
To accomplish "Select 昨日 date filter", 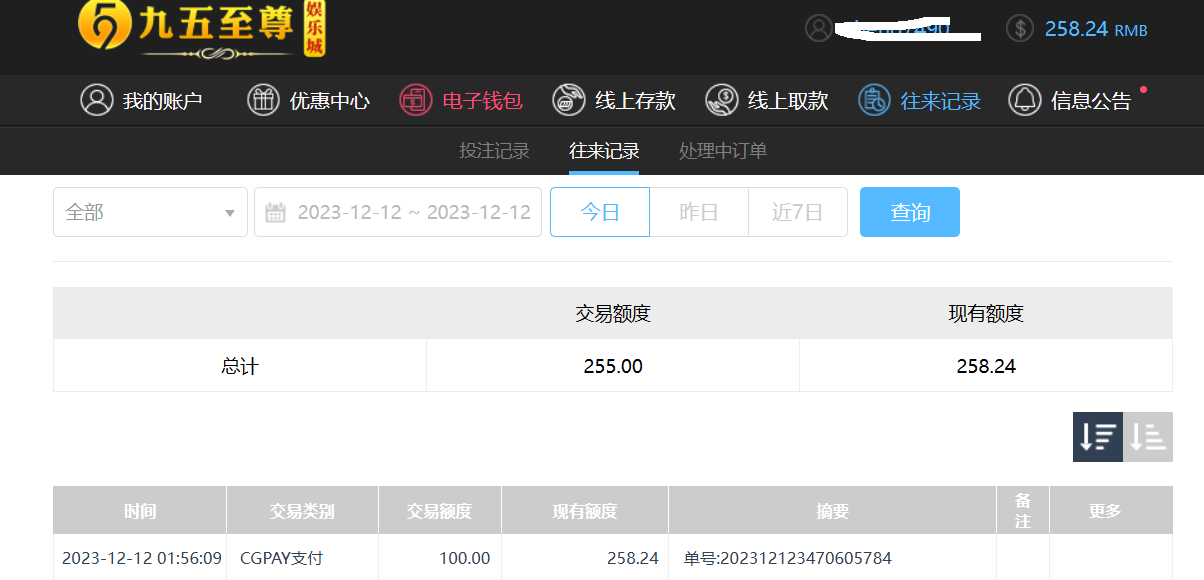I will coord(699,212).
